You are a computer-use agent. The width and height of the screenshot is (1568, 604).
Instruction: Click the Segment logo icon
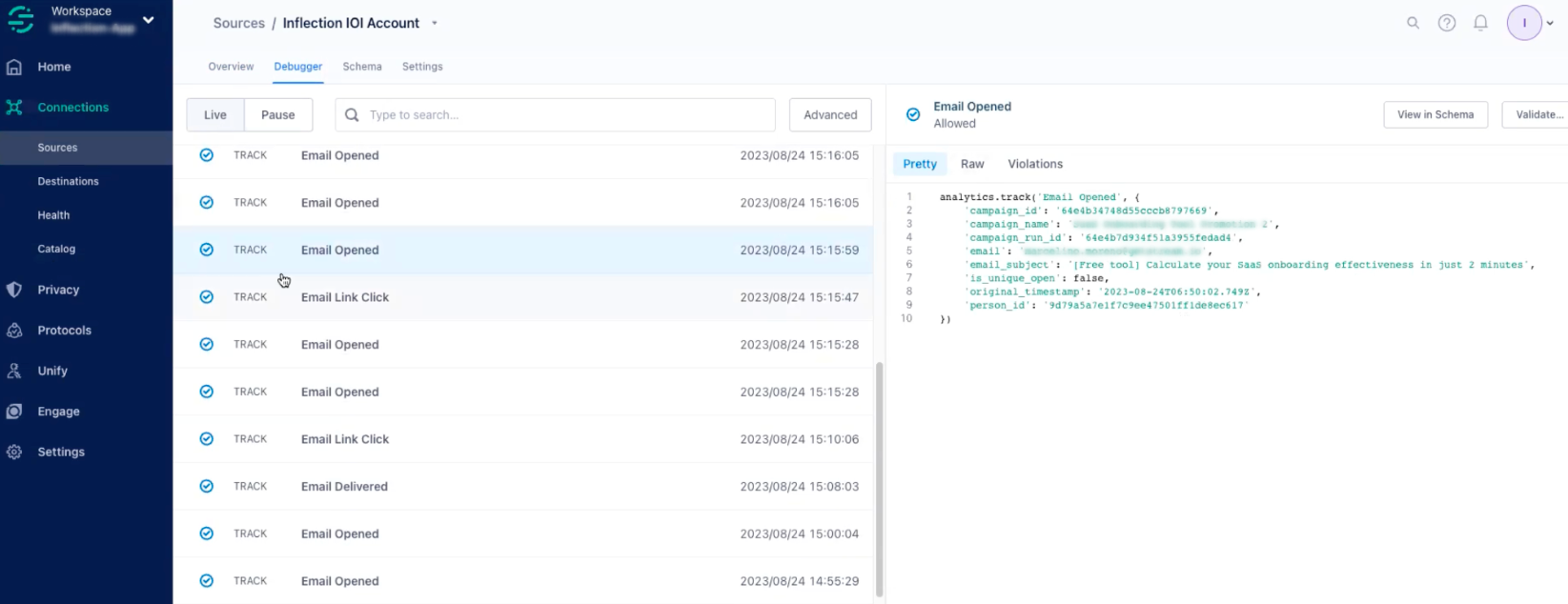(21, 19)
